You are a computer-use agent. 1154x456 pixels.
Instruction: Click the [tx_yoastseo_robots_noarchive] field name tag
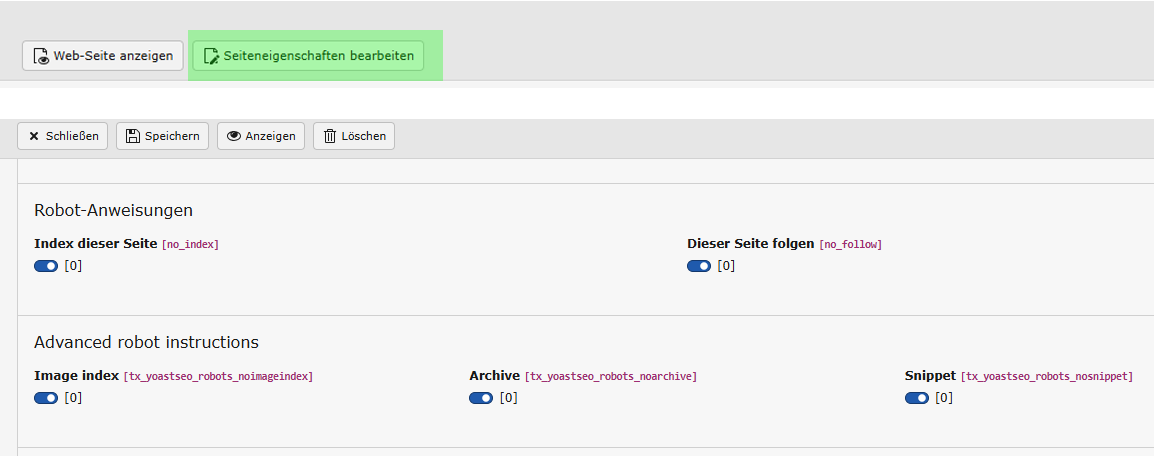(x=610, y=377)
